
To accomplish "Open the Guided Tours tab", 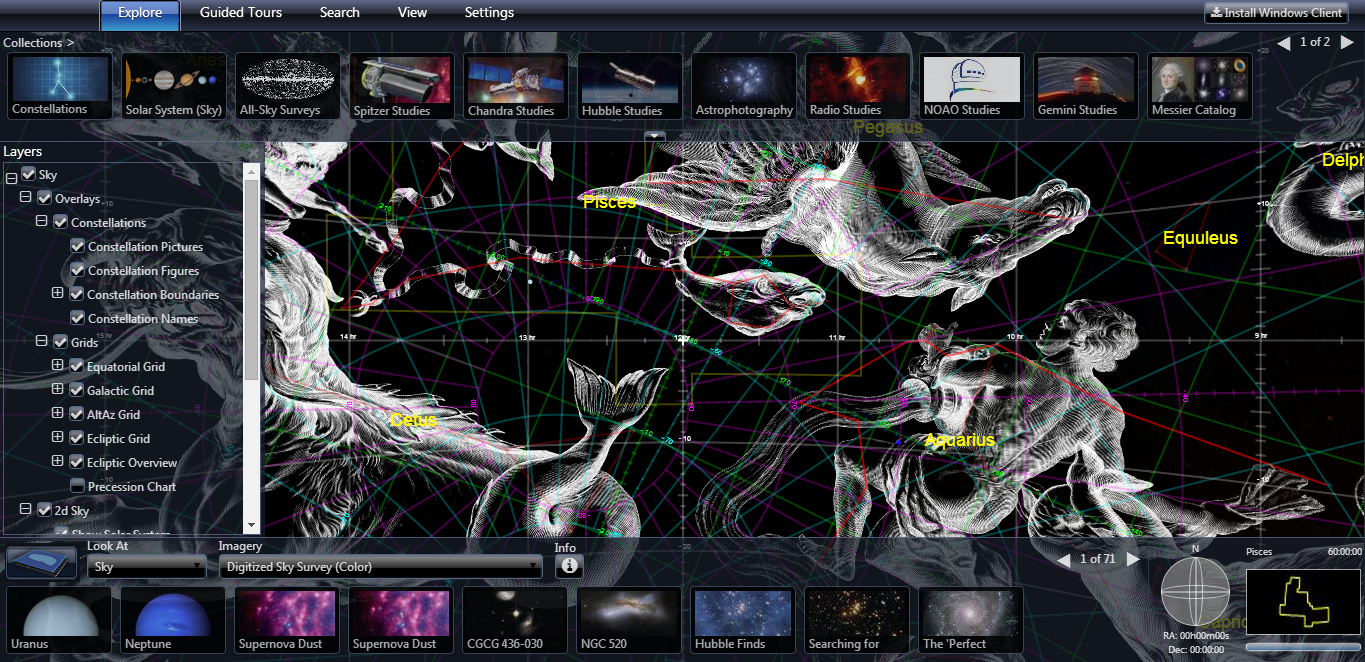I will [241, 13].
